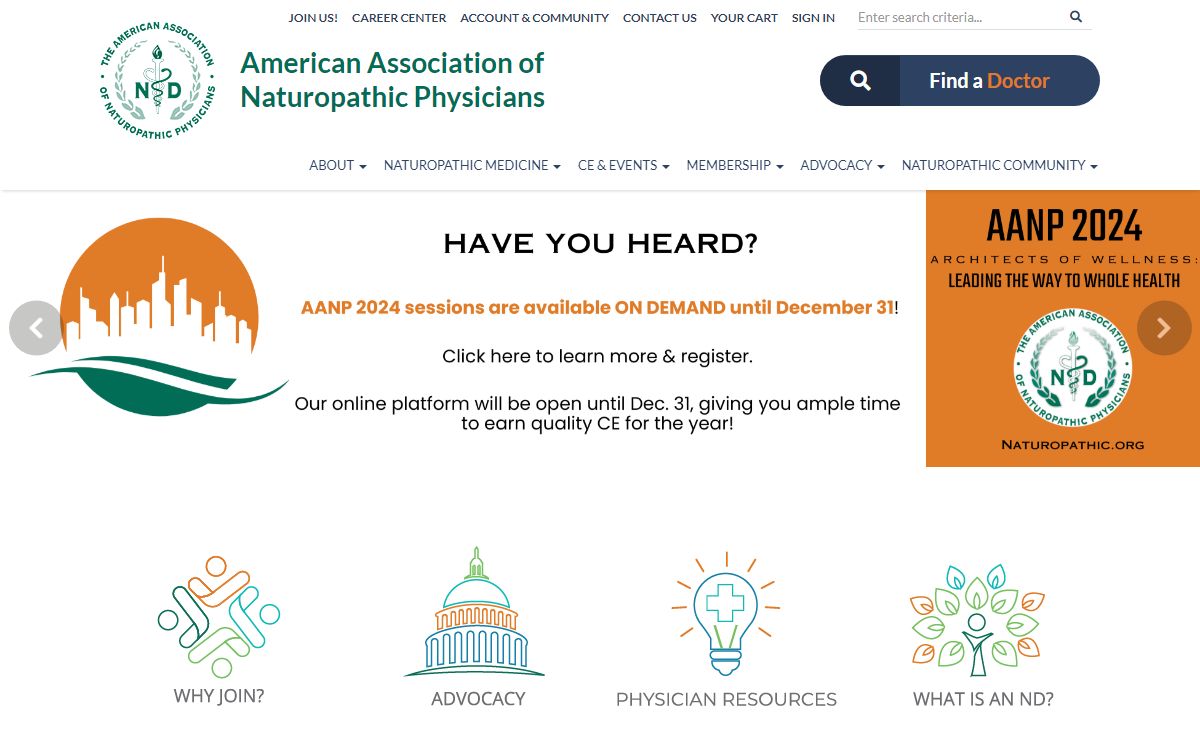The image size is (1200, 740).
Task: Click American Association of Naturopathic Physicians title
Action: tap(392, 79)
